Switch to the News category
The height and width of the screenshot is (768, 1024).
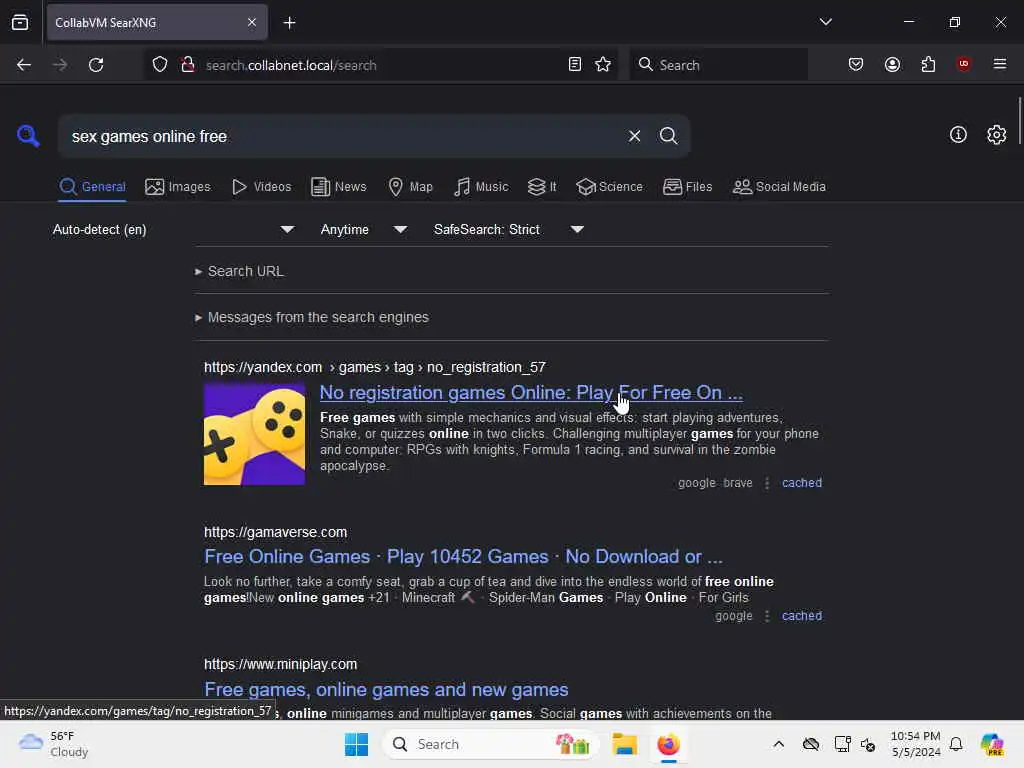338,187
